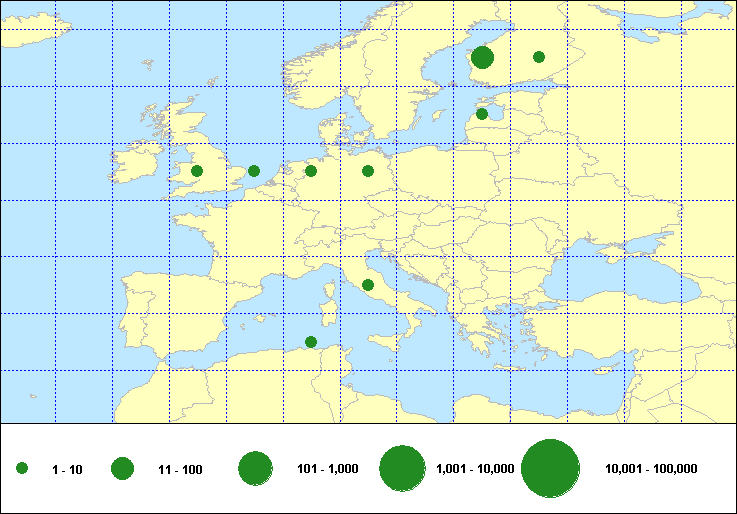
Task: Click the large green marker over southern Finland
Action: coord(482,57)
